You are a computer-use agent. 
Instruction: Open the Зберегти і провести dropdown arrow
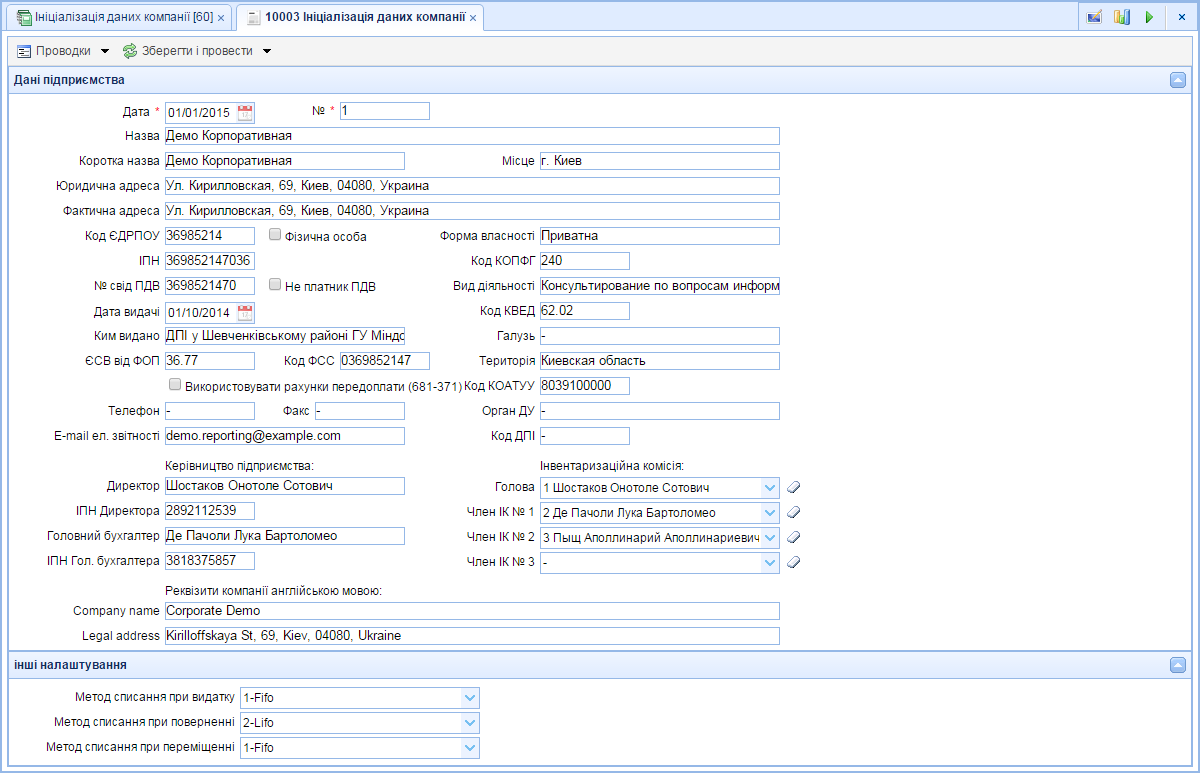(x=267, y=51)
